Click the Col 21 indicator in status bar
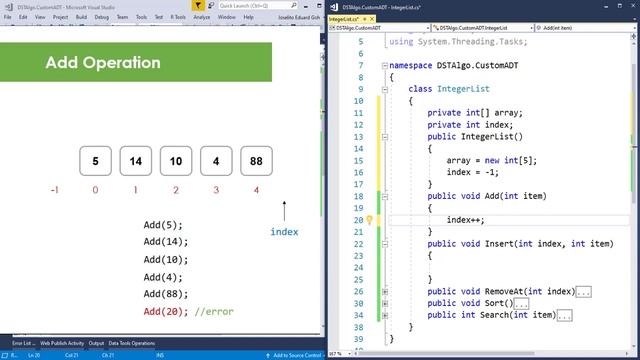This screenshot has width=640, height=360. [71, 356]
